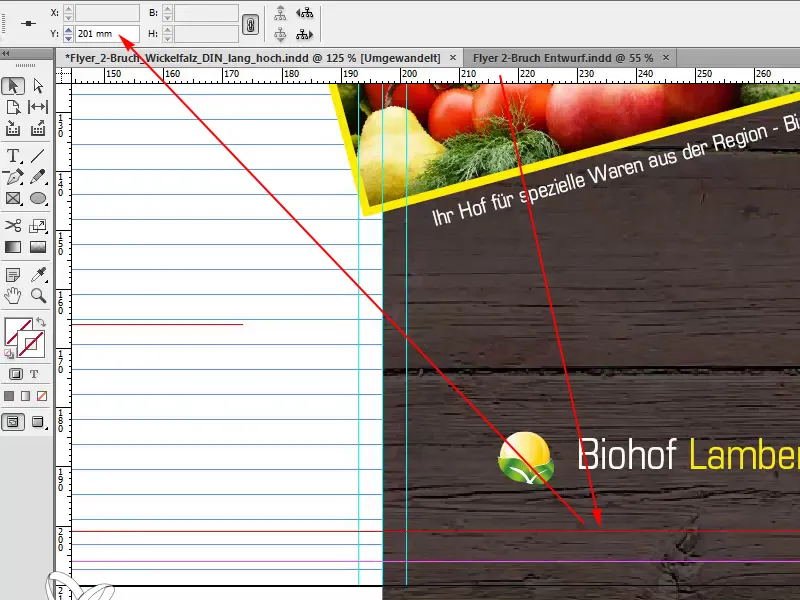Select the Gap tool
This screenshot has width=800, height=600.
38,107
